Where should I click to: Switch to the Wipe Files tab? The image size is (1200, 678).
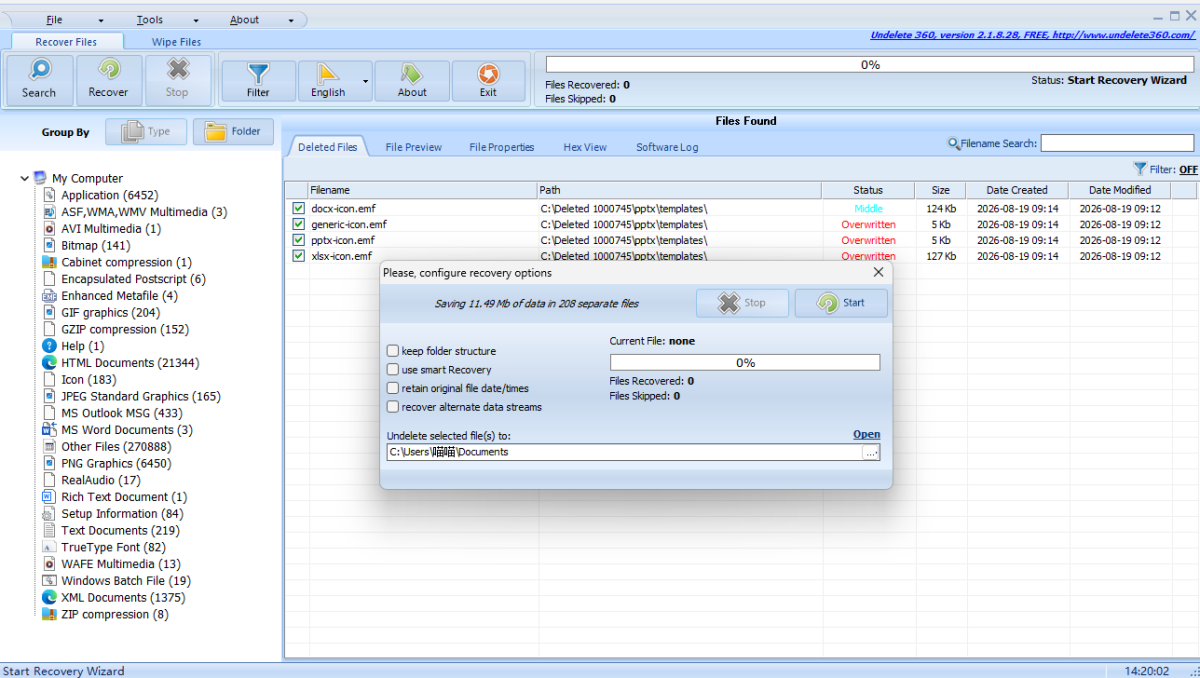[x=177, y=42]
